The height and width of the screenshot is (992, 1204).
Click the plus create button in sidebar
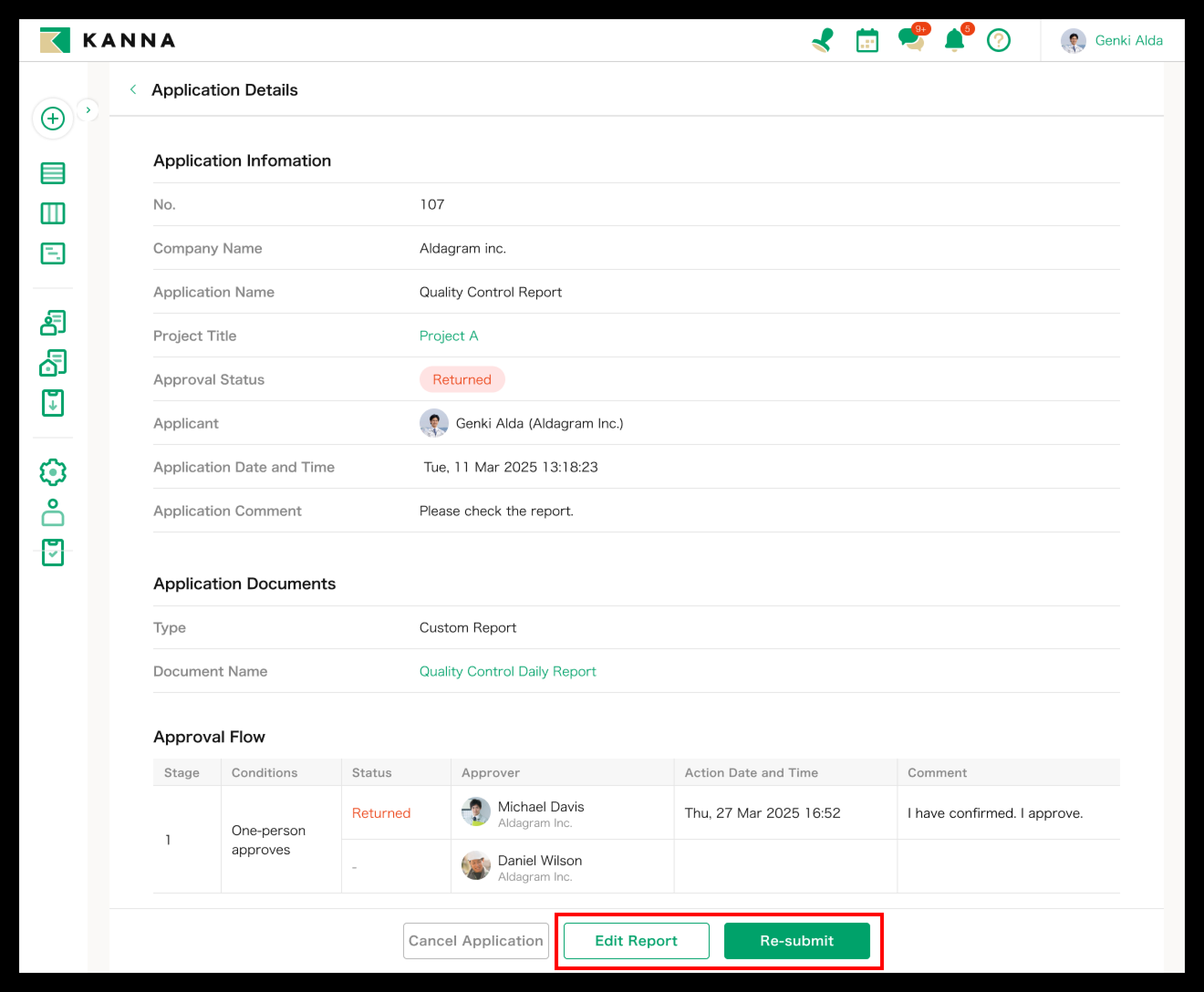(x=52, y=119)
